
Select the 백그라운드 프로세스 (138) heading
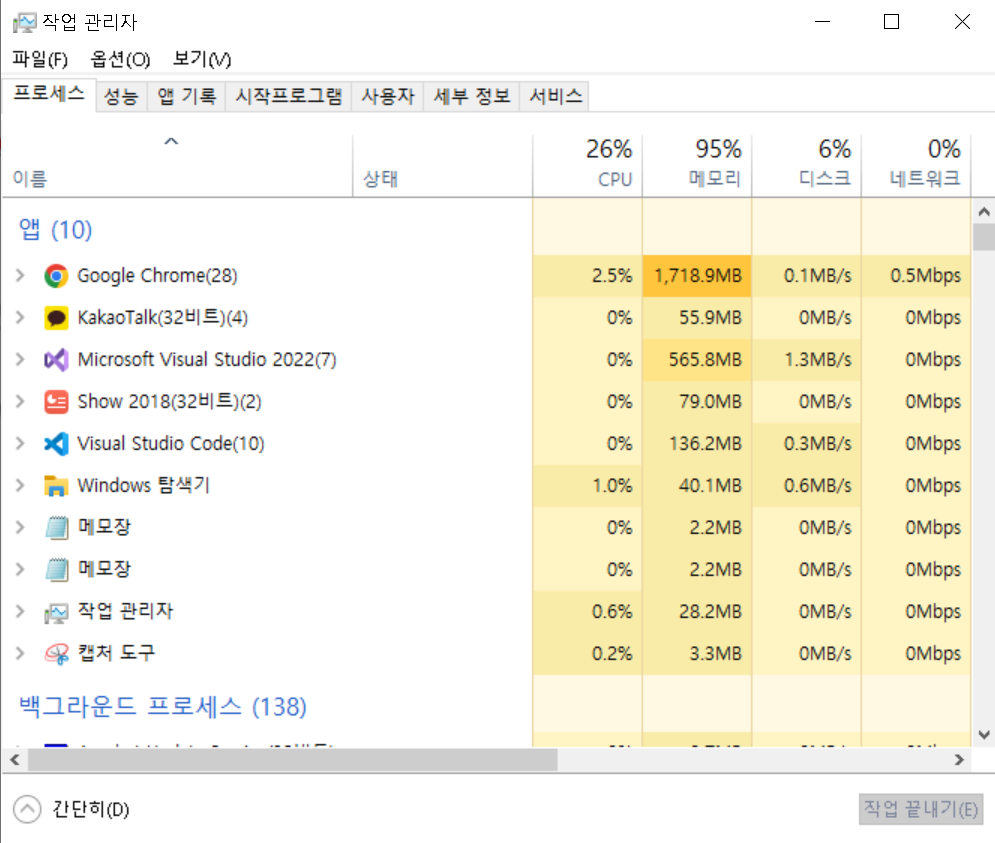(x=163, y=707)
